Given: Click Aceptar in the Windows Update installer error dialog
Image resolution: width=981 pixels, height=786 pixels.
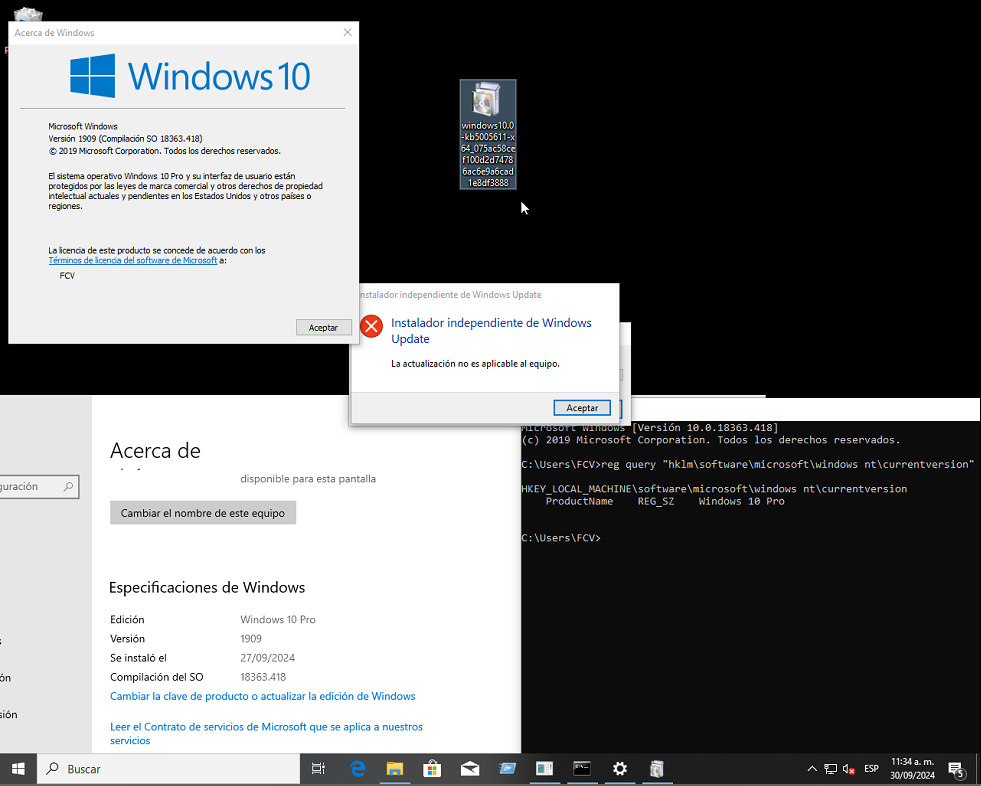Looking at the screenshot, I should click(x=582, y=407).
